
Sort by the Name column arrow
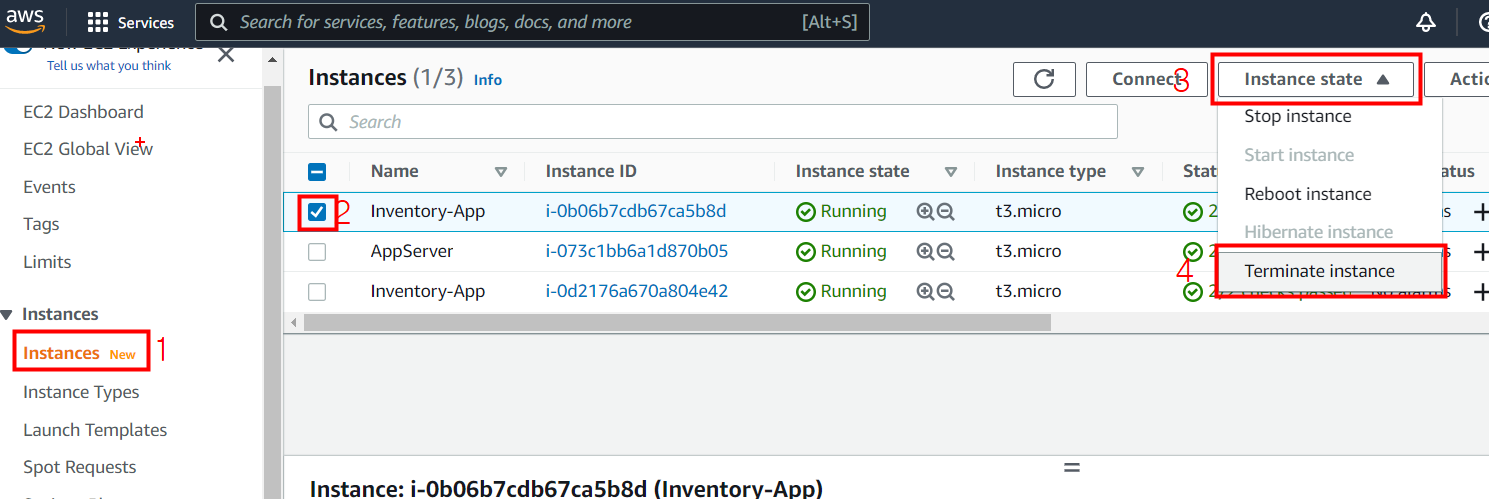(x=501, y=172)
